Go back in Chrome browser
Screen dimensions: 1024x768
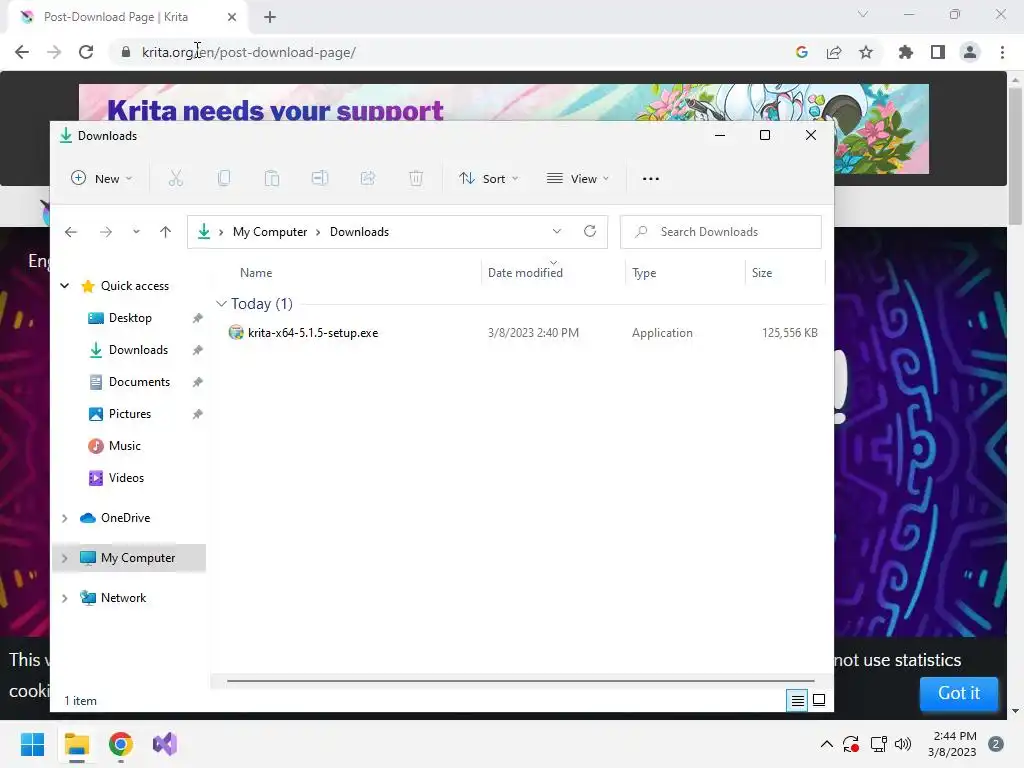pos(22,52)
